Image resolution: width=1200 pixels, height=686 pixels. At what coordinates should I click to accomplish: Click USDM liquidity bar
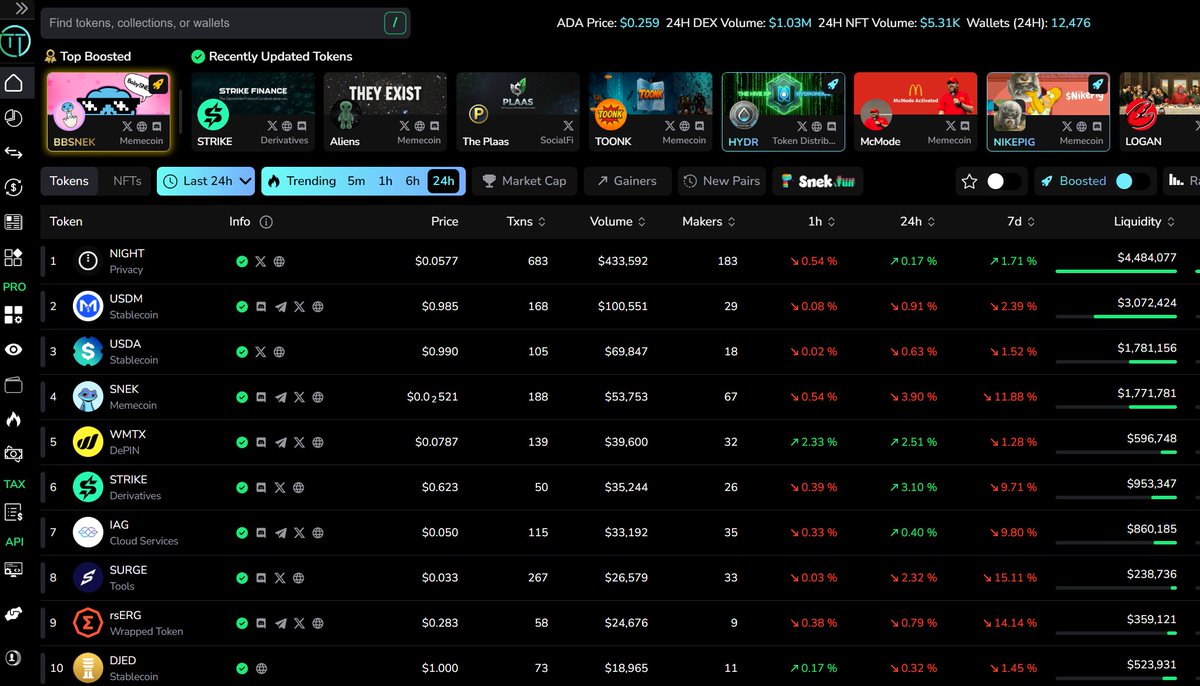pos(1116,316)
